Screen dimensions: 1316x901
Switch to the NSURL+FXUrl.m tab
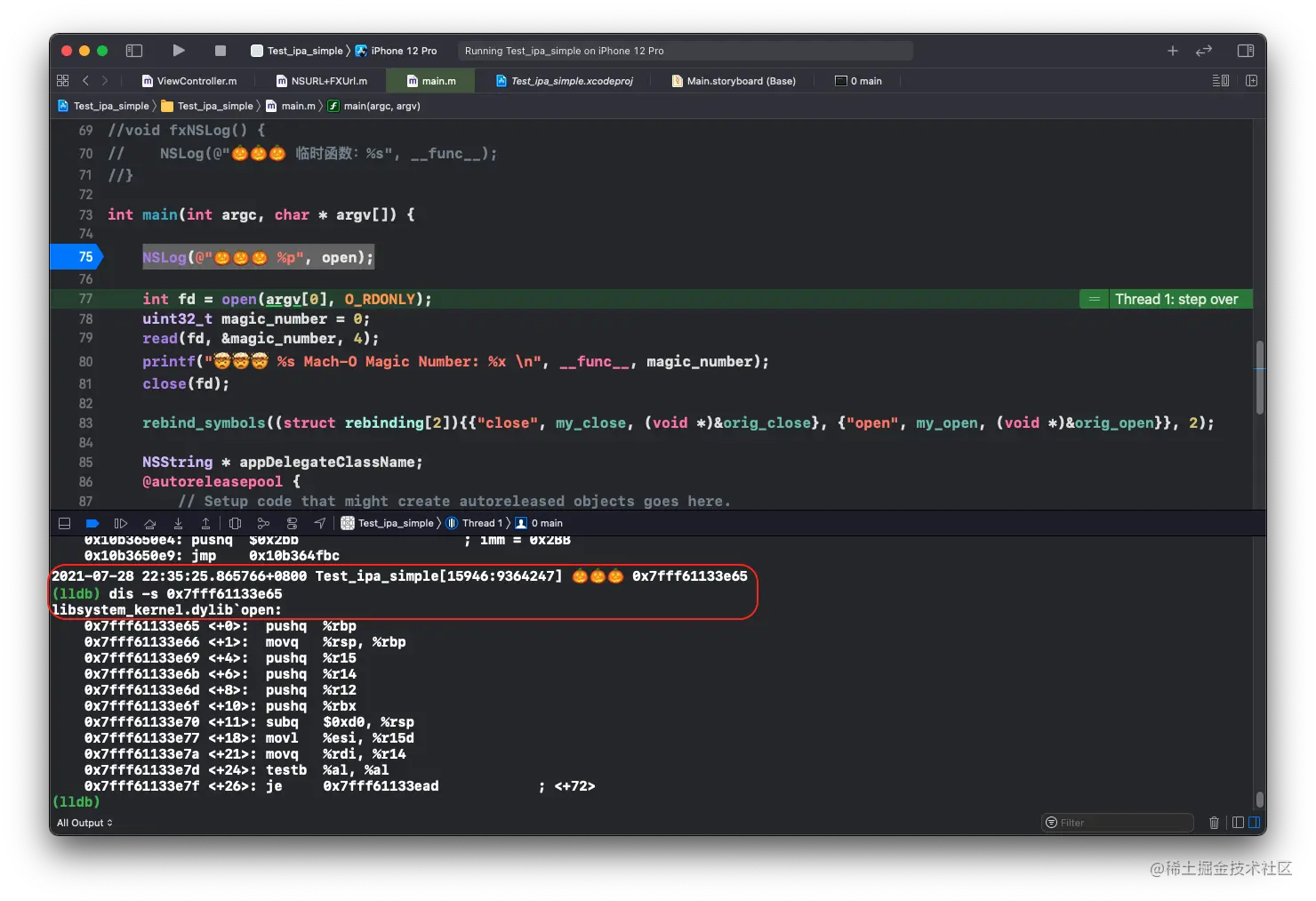(321, 81)
